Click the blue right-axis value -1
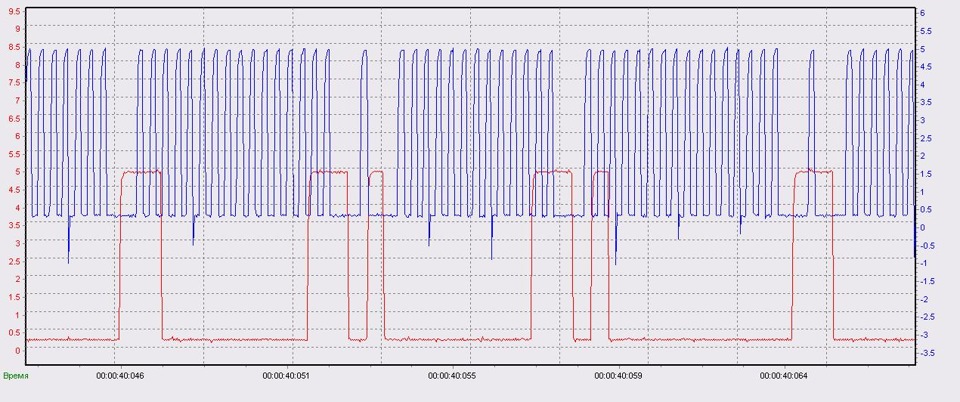This screenshot has height=402, width=960. pyautogui.click(x=923, y=264)
